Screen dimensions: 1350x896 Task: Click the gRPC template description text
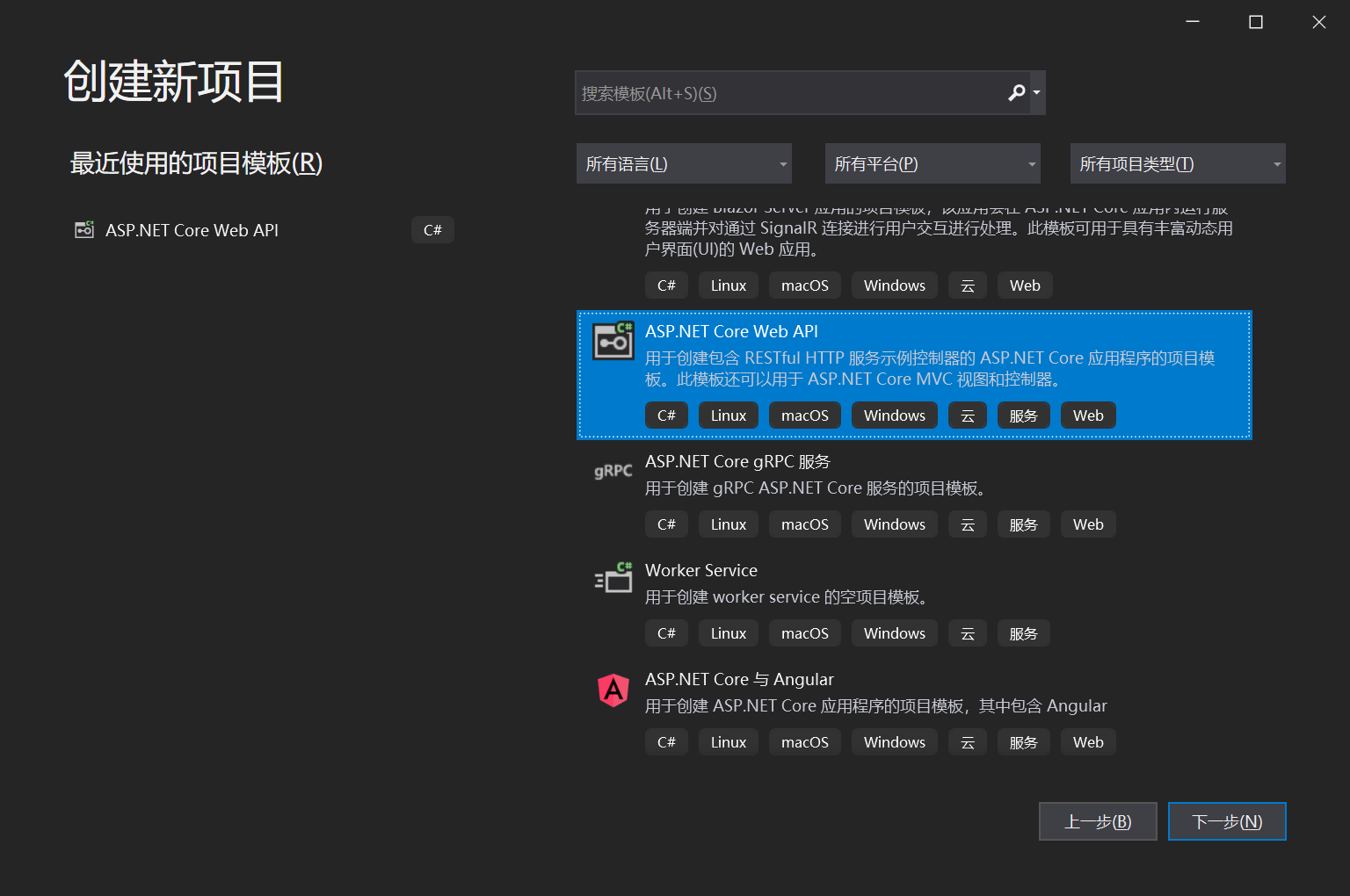[815, 488]
